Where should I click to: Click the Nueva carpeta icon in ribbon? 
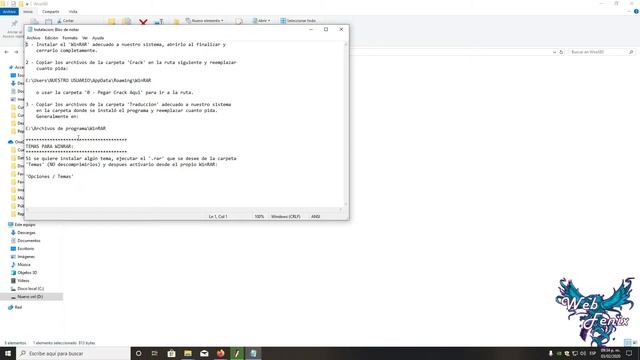click(176, 21)
